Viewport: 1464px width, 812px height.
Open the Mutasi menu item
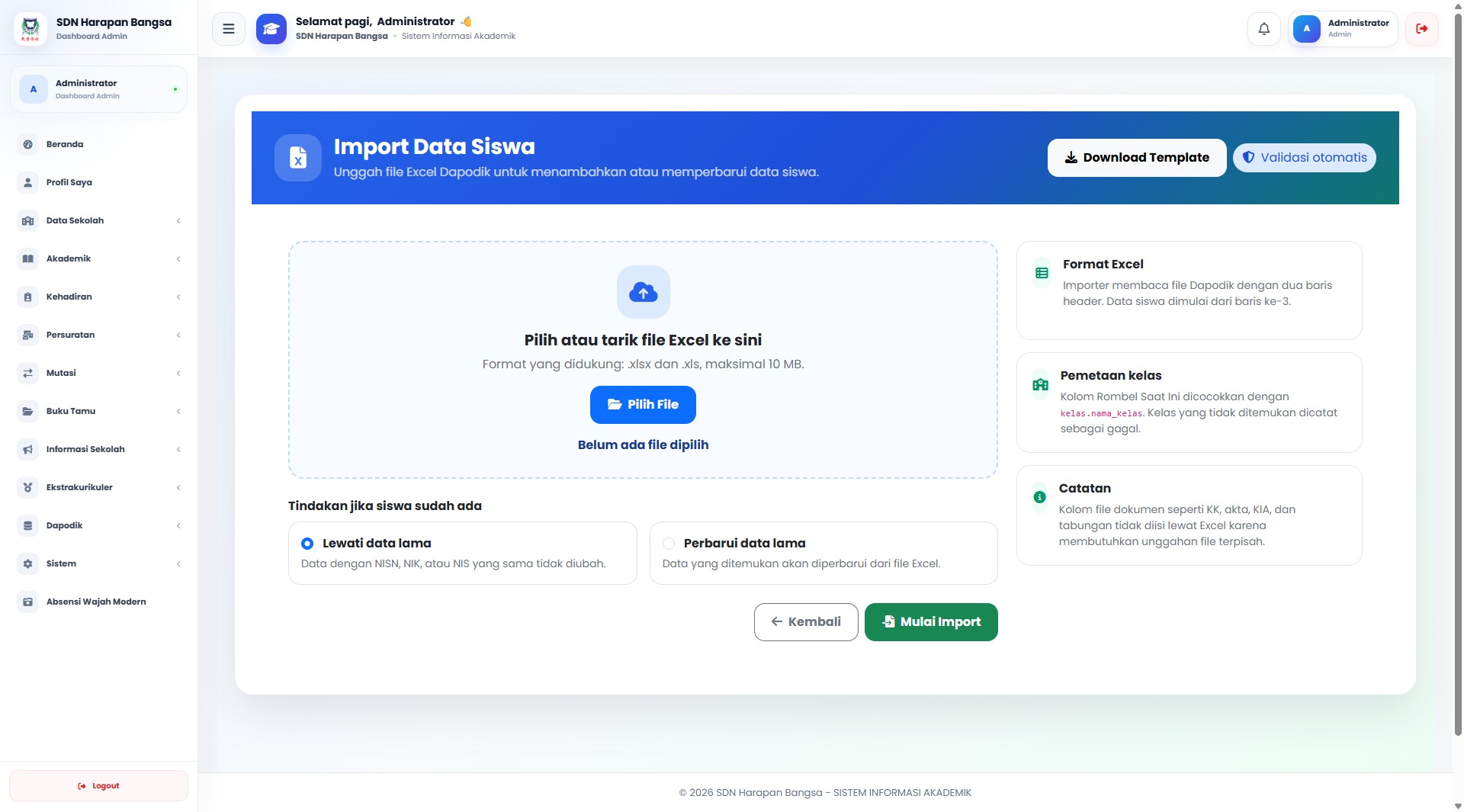[99, 373]
